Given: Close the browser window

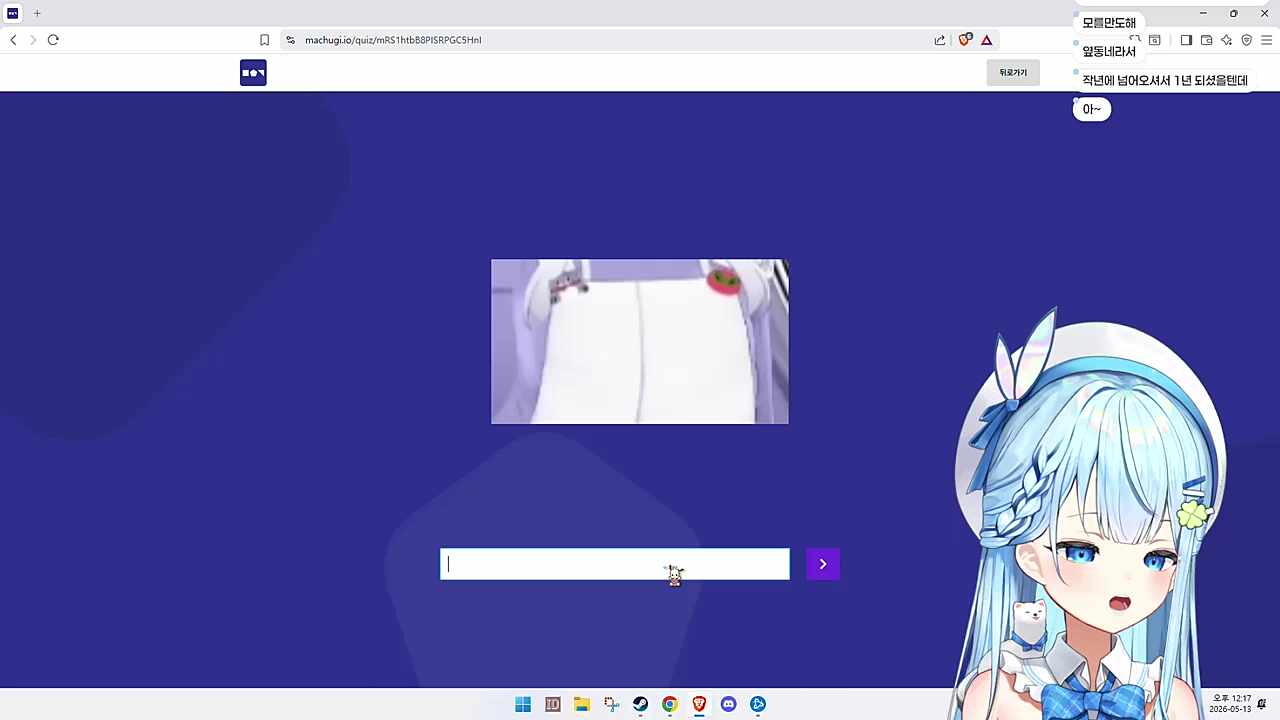Looking at the screenshot, I should point(1264,13).
